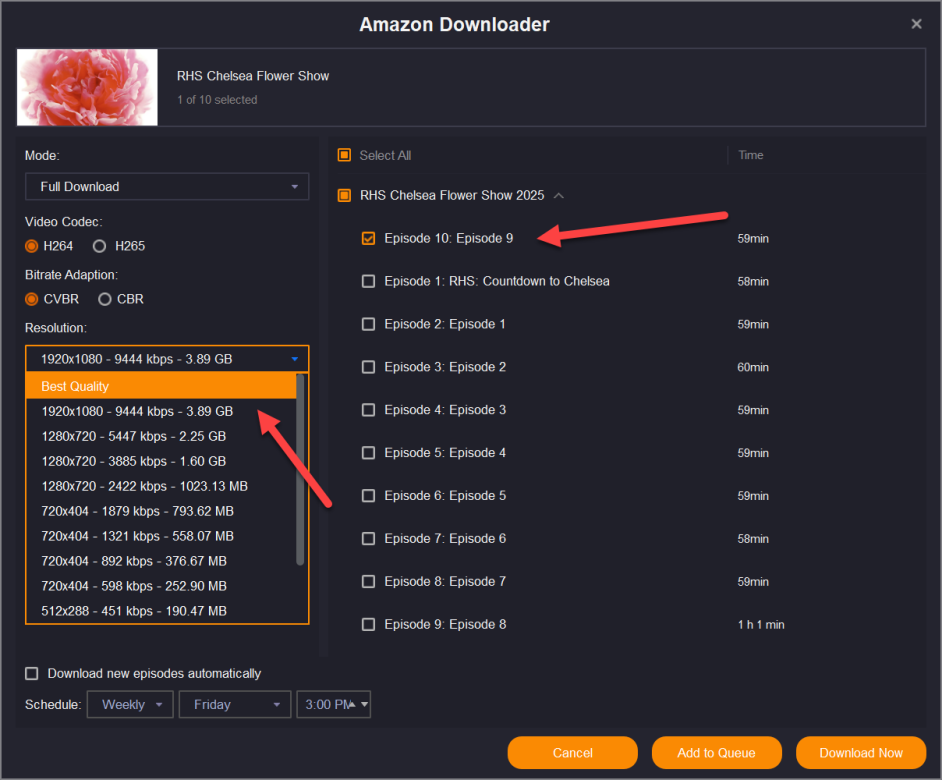Select 720x404 - 892 kbps option
Image resolution: width=942 pixels, height=780 pixels.
click(161, 561)
